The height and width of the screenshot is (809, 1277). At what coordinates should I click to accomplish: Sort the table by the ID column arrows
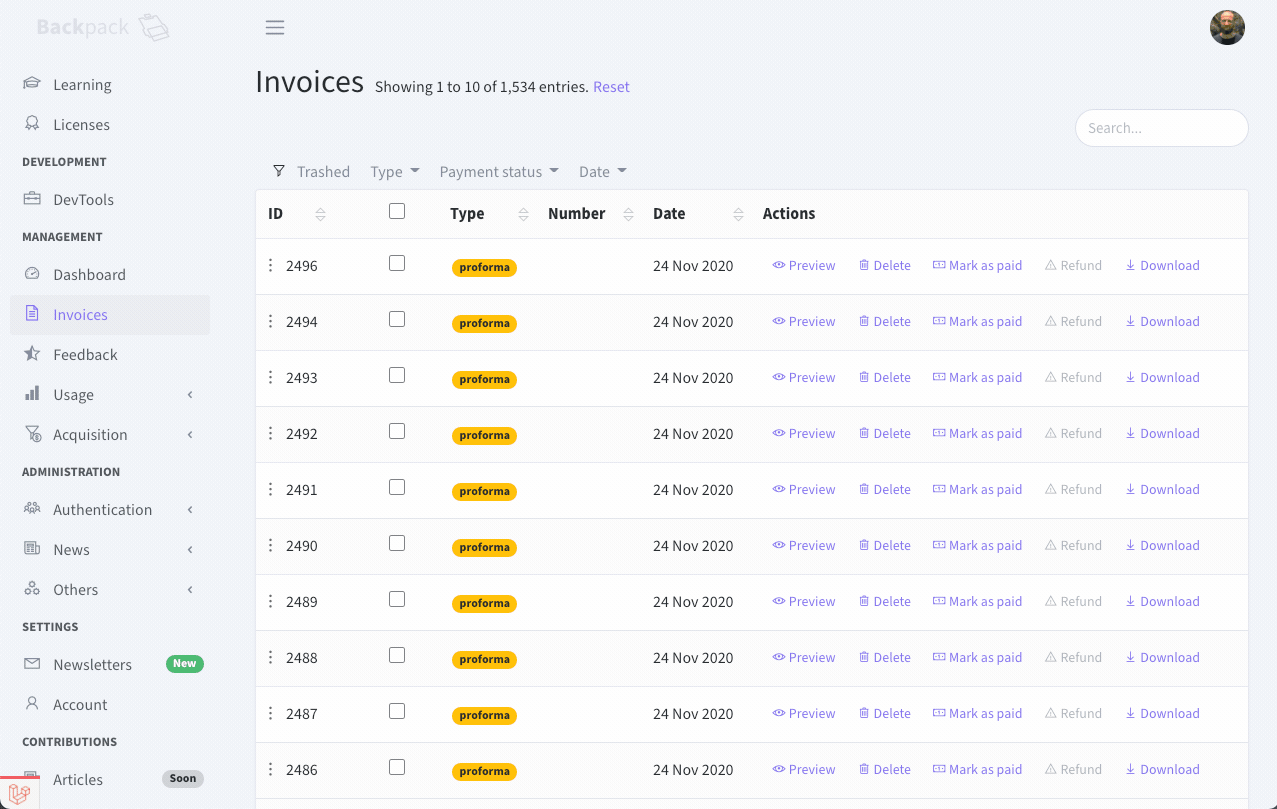[x=320, y=214]
